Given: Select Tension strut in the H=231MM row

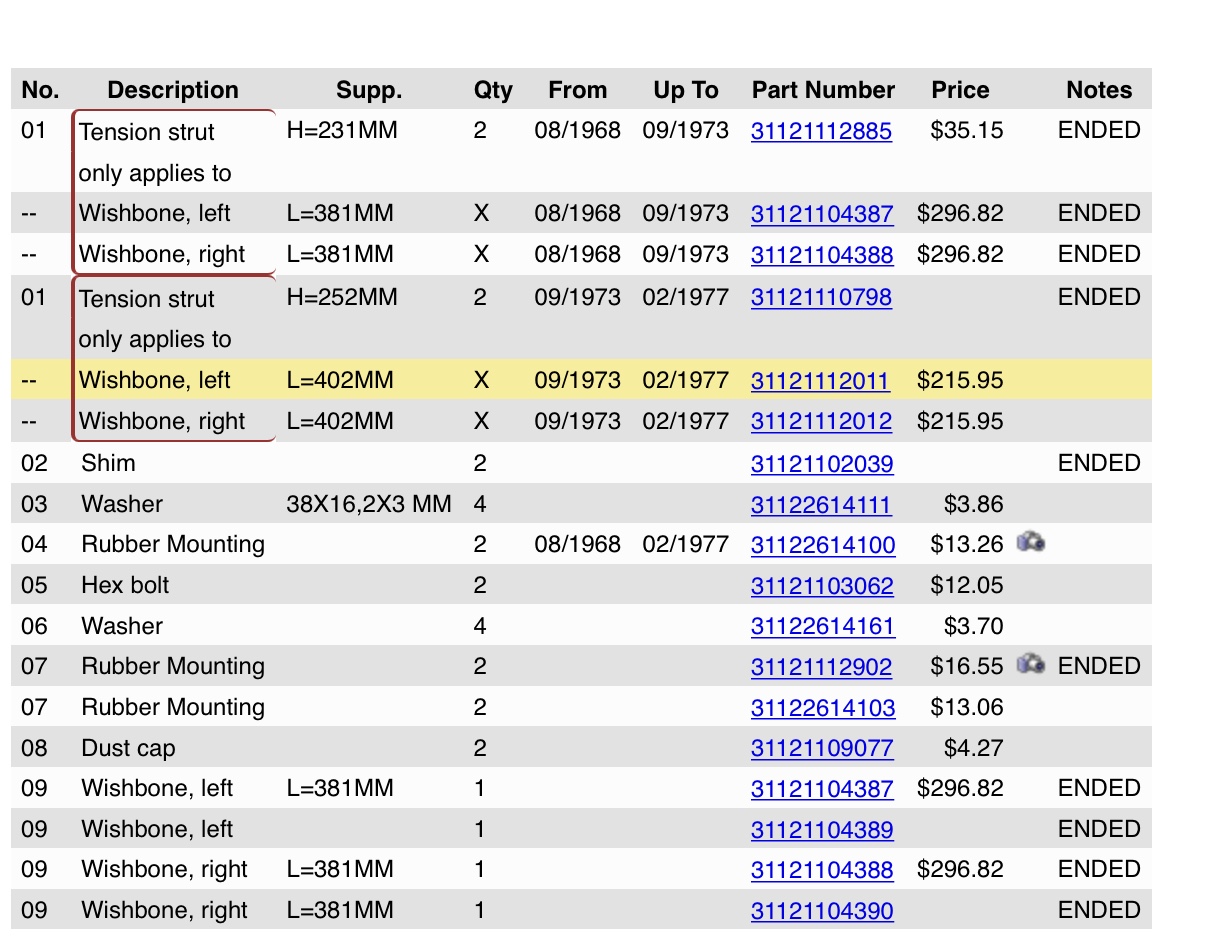Looking at the screenshot, I should (147, 132).
